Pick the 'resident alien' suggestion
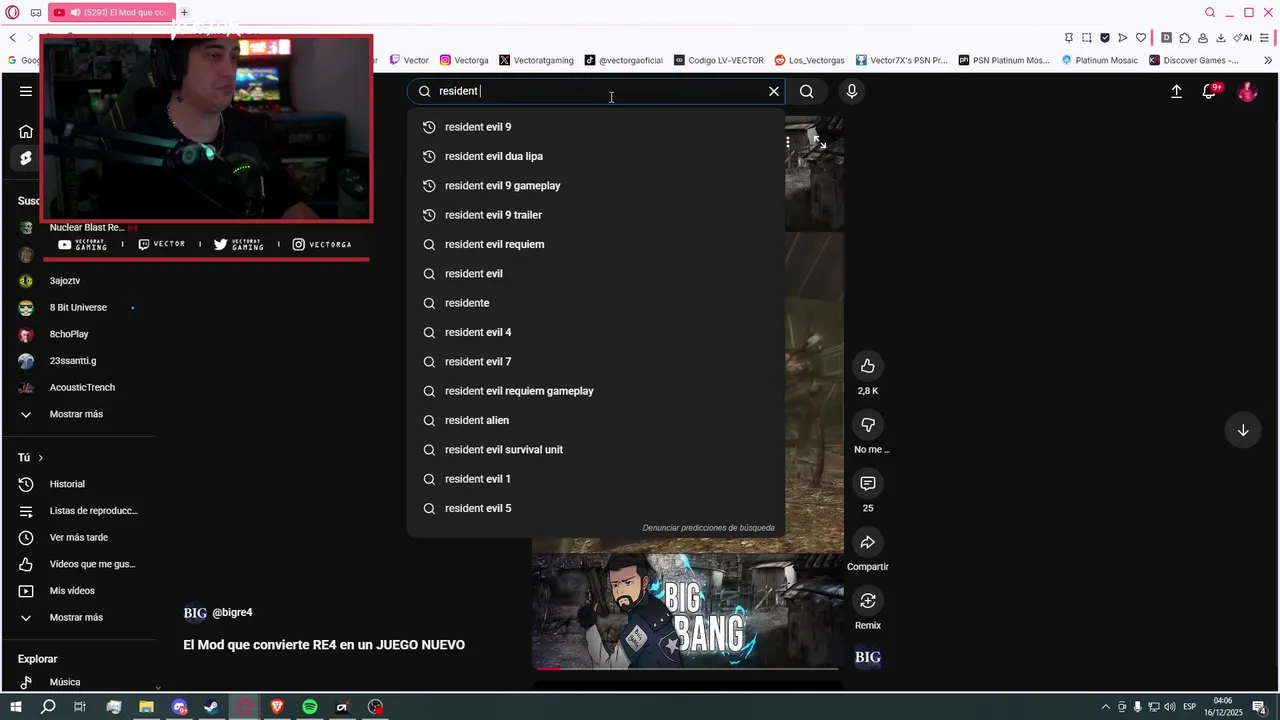This screenshot has width=1280, height=720. pyautogui.click(x=595, y=420)
